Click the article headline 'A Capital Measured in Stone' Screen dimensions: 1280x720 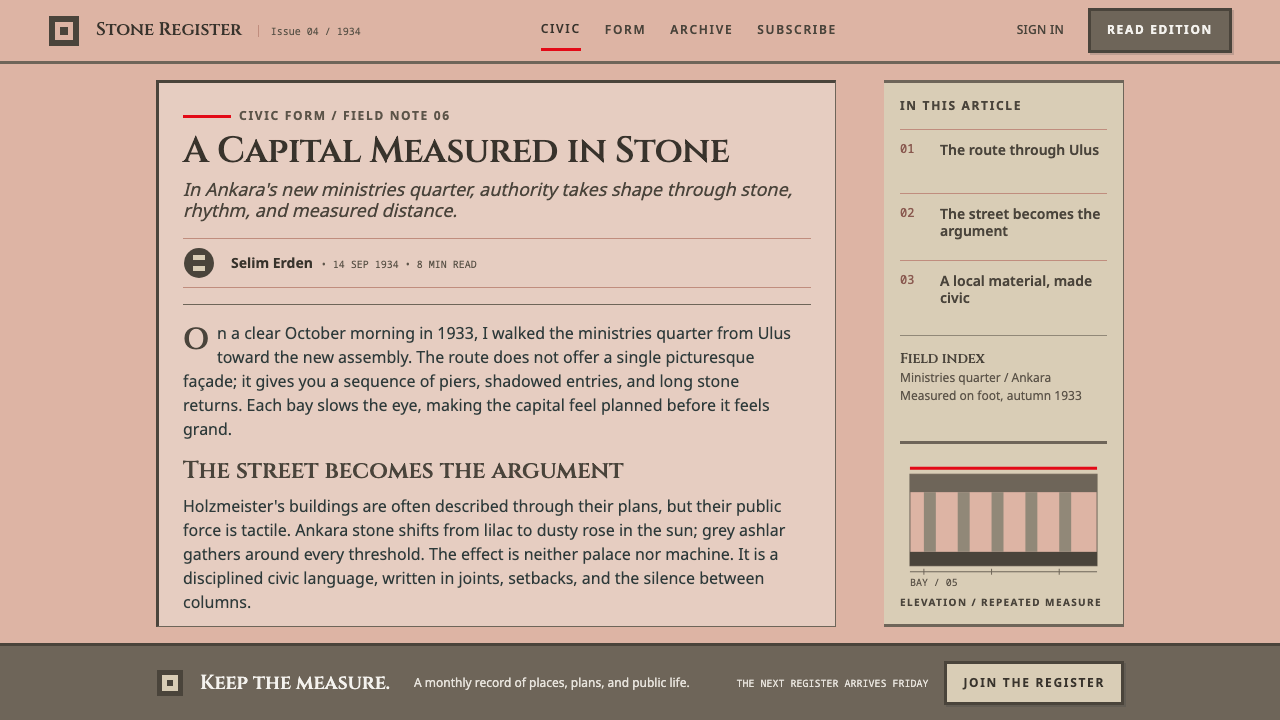click(456, 151)
